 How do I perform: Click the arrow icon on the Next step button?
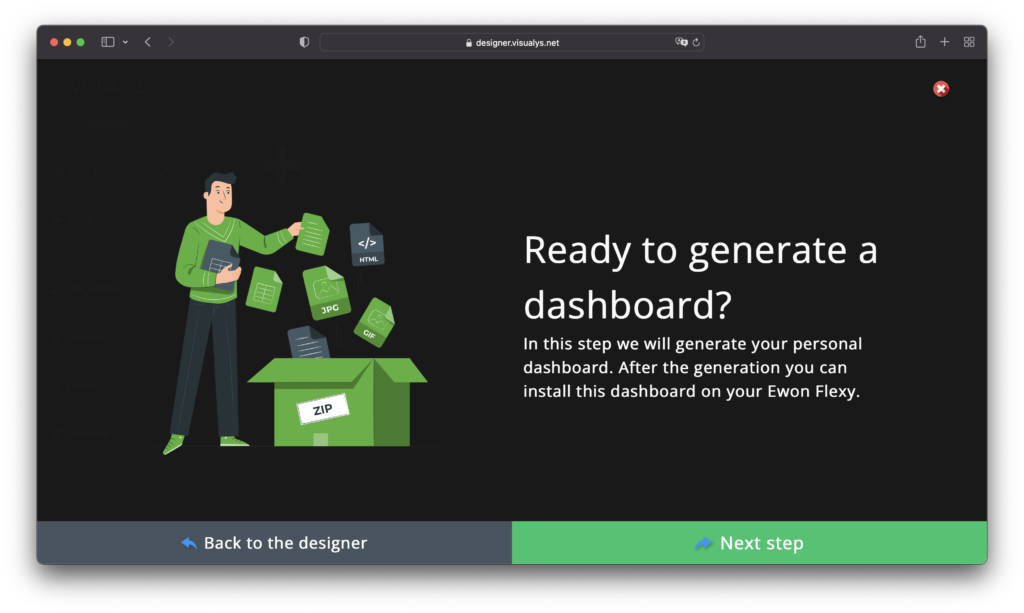[x=703, y=542]
